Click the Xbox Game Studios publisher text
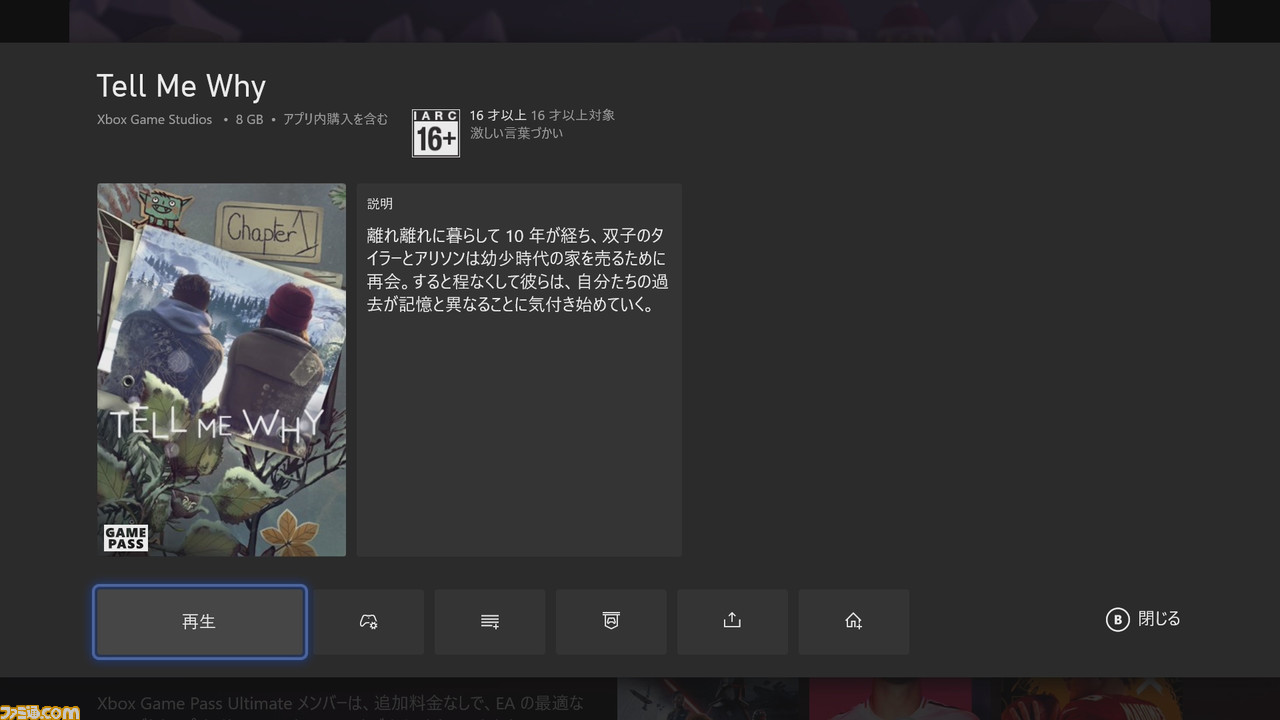 [x=154, y=119]
